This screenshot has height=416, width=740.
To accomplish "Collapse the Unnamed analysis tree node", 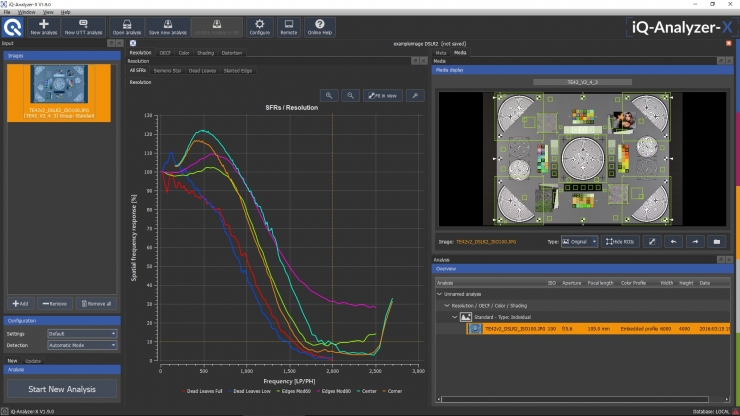I will (440, 294).
